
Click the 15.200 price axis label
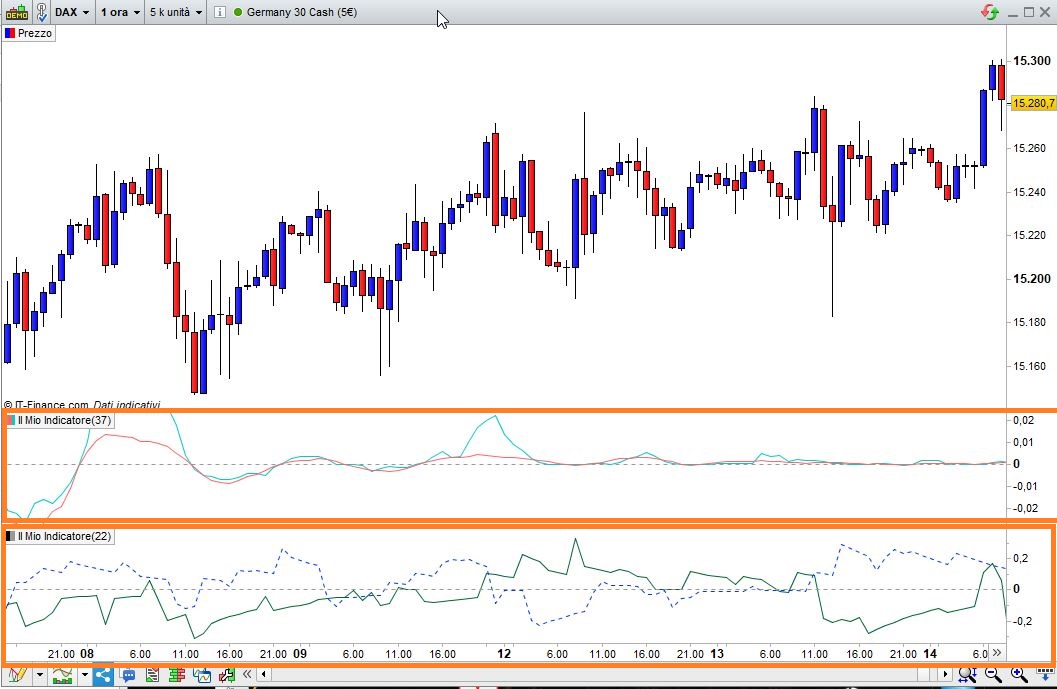coord(1031,278)
